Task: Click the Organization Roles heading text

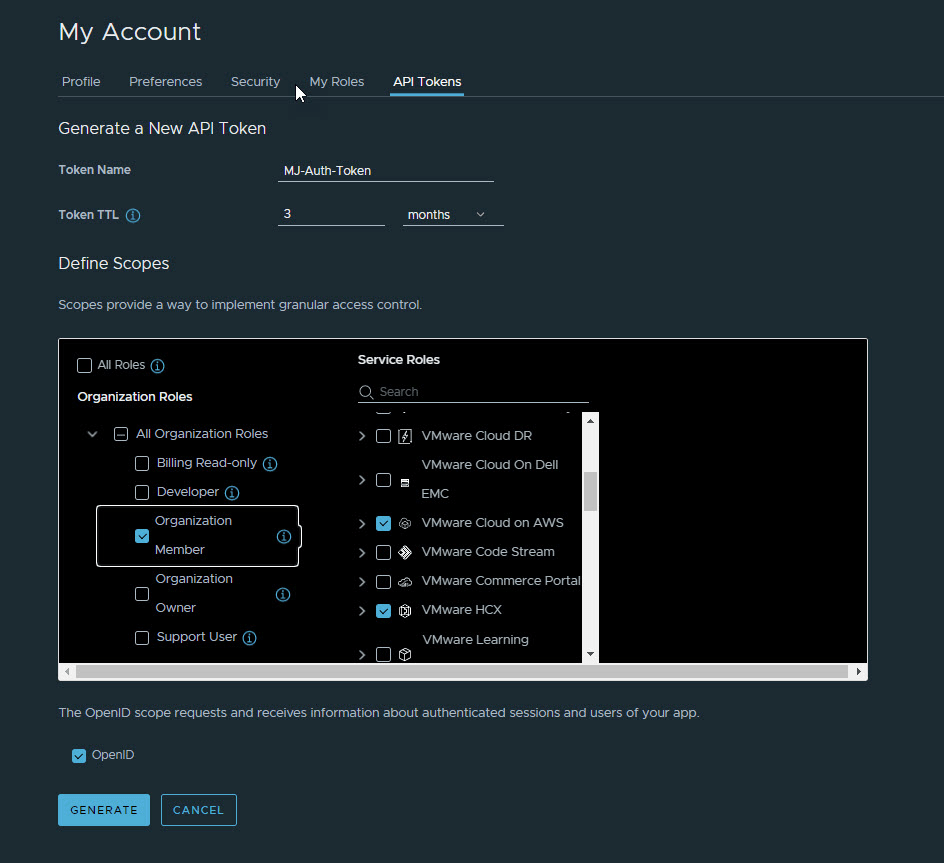Action: pos(135,397)
